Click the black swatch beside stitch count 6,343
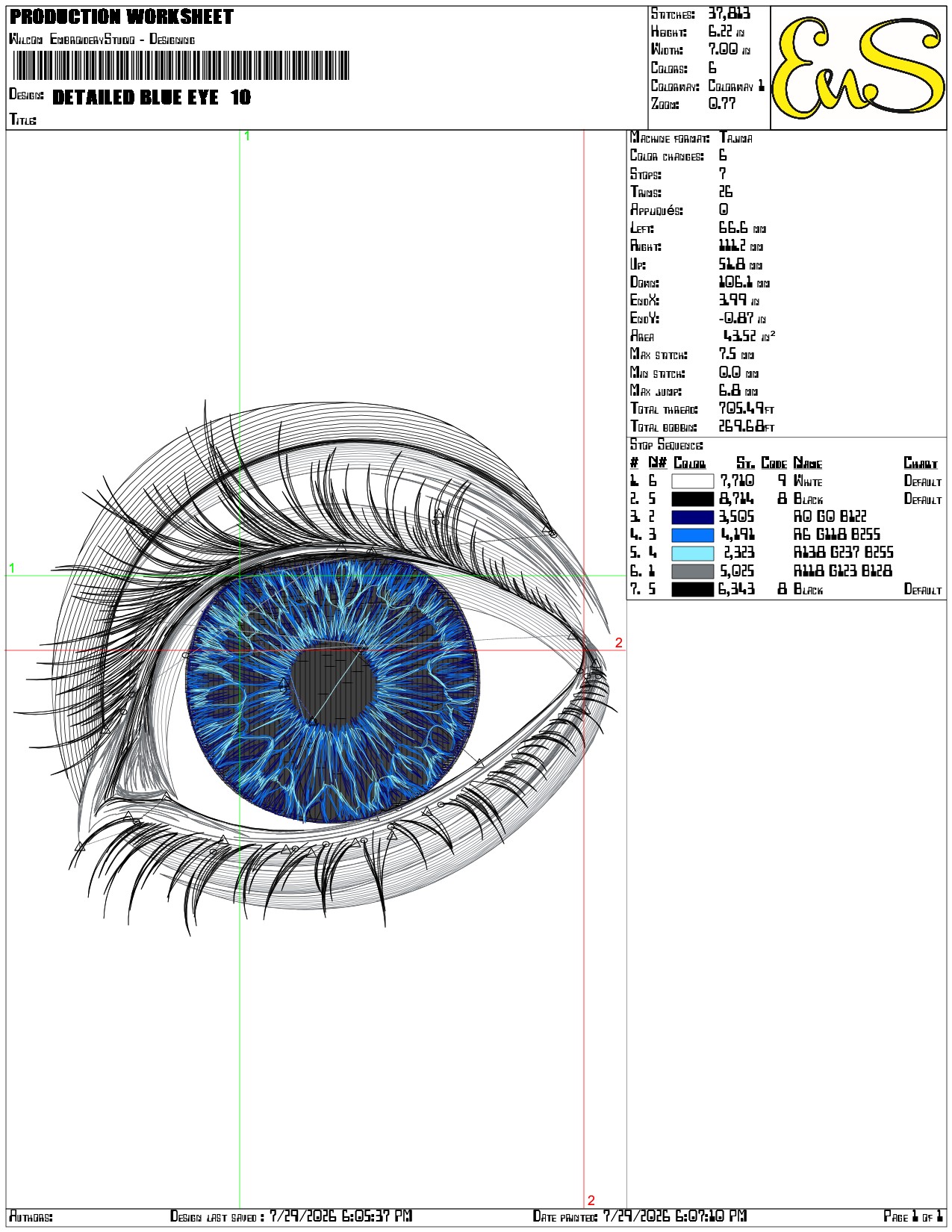 tap(692, 589)
